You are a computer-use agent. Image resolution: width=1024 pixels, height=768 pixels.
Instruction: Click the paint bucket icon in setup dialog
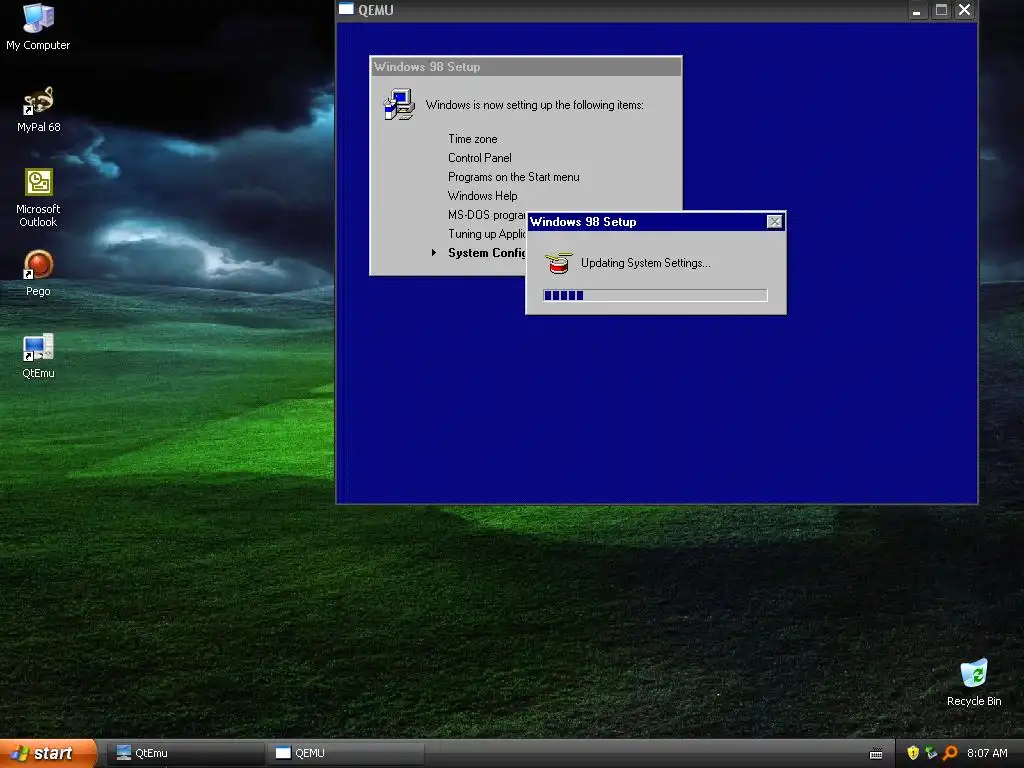[558, 263]
